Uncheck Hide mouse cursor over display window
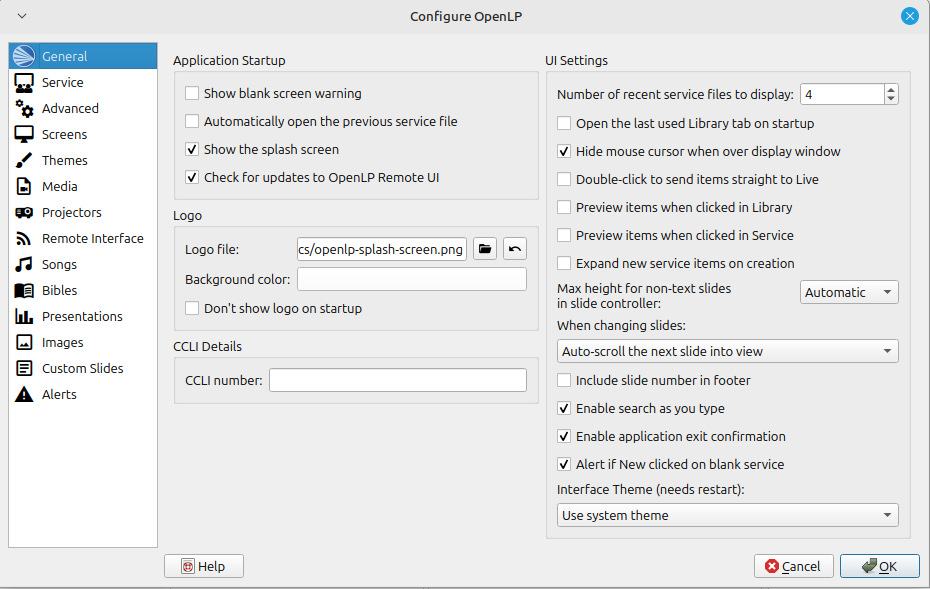The height and width of the screenshot is (589, 930). (565, 152)
